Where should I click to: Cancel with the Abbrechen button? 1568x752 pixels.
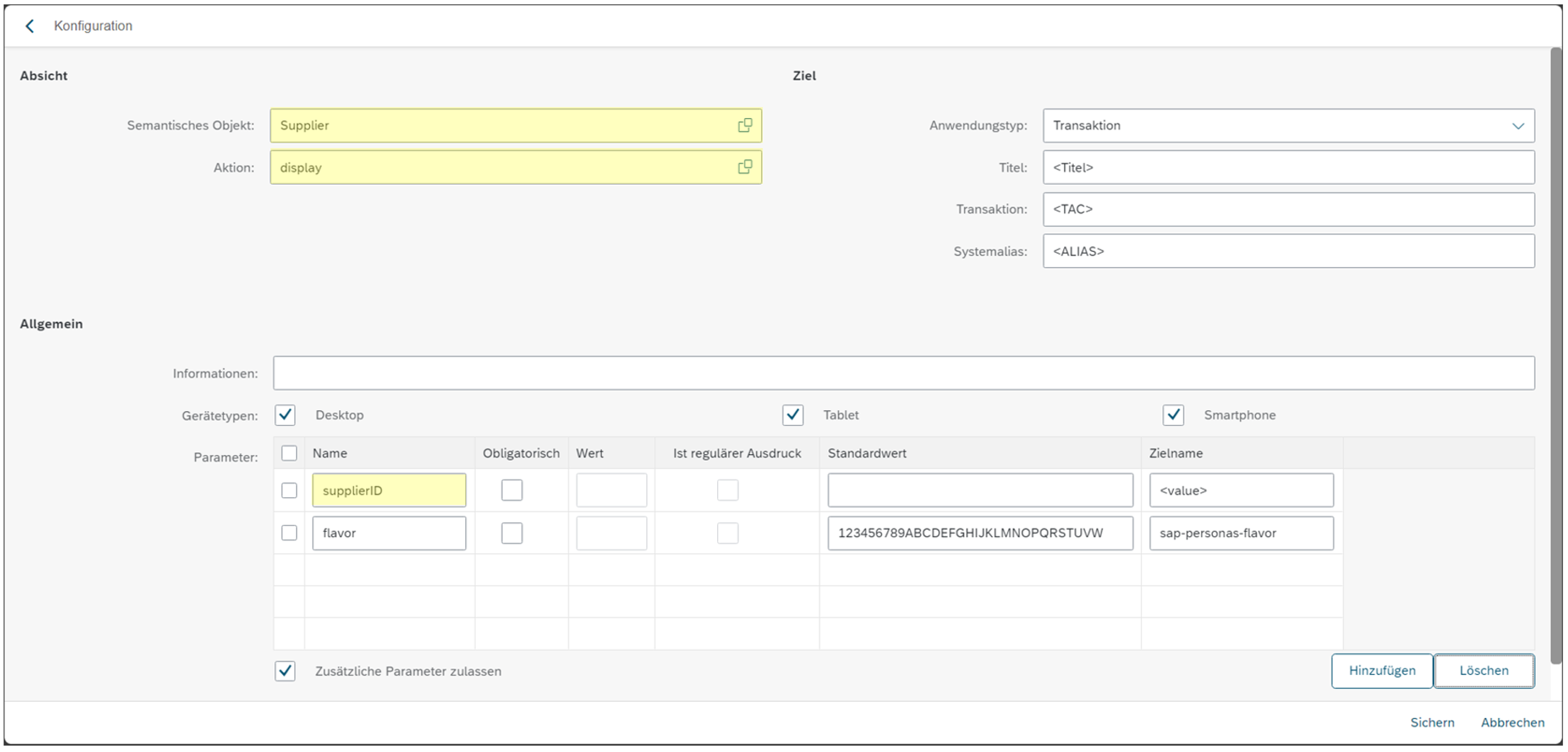click(x=1513, y=722)
